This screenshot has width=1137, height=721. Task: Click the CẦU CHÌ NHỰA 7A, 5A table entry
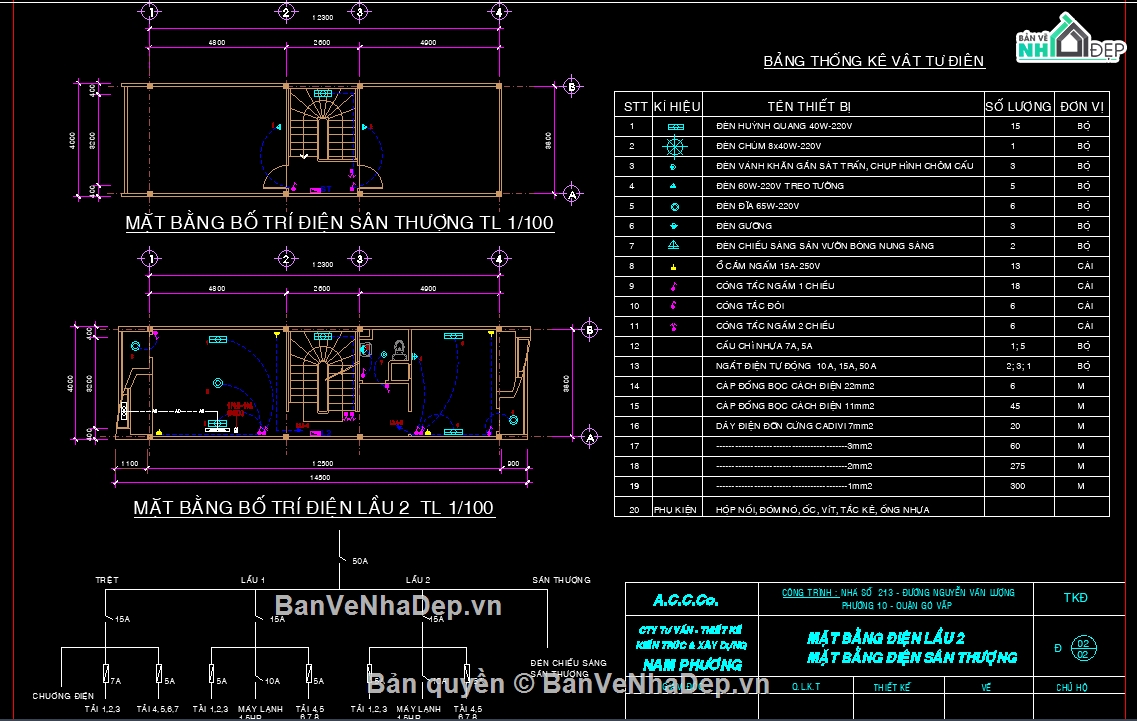coord(764,346)
